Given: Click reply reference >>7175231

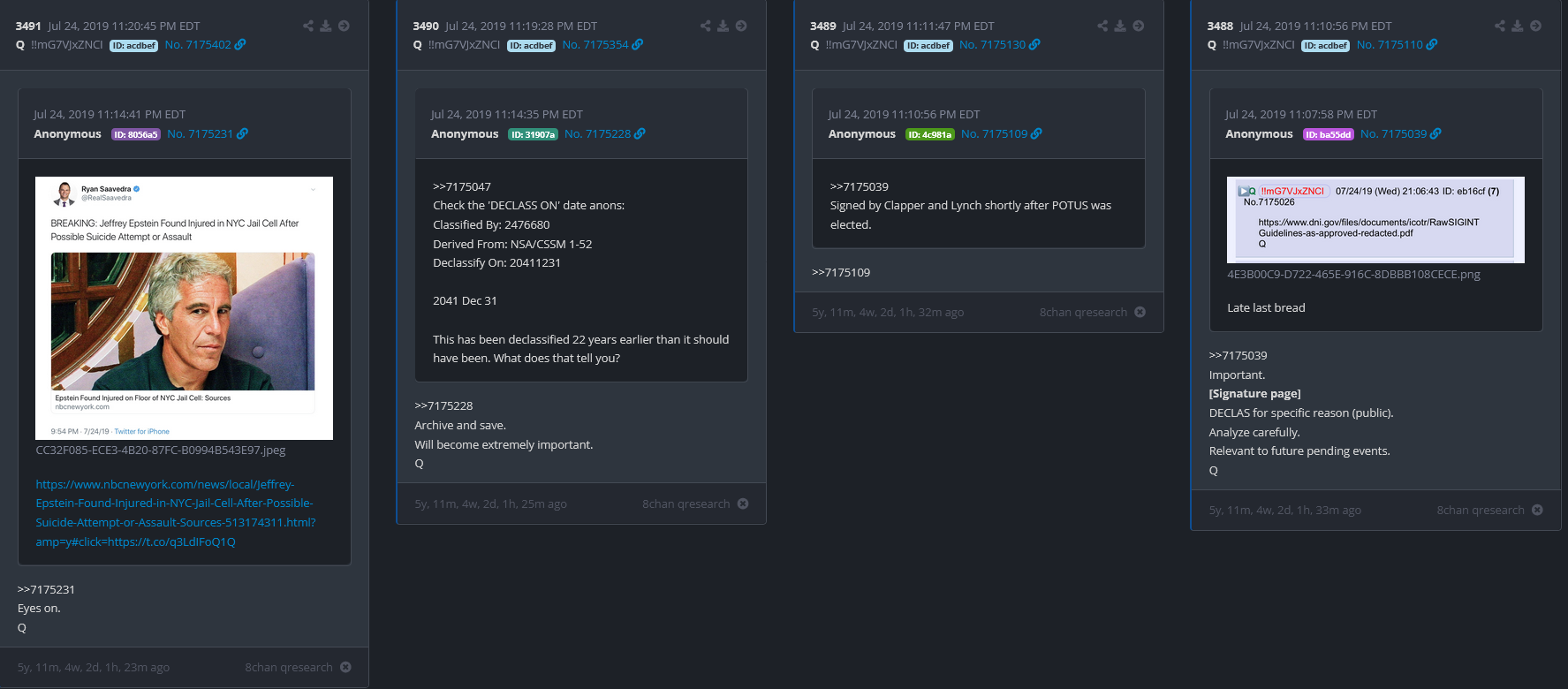Looking at the screenshot, I should click(46, 589).
